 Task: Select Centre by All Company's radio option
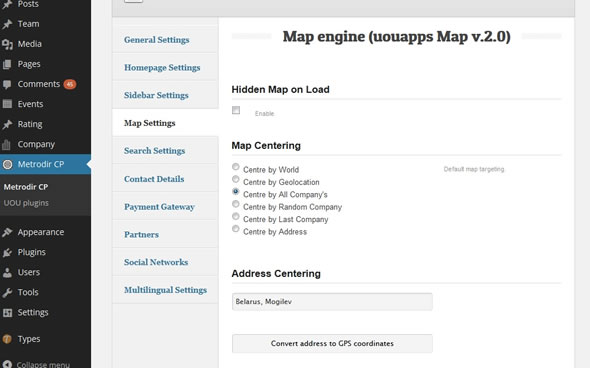(236, 192)
